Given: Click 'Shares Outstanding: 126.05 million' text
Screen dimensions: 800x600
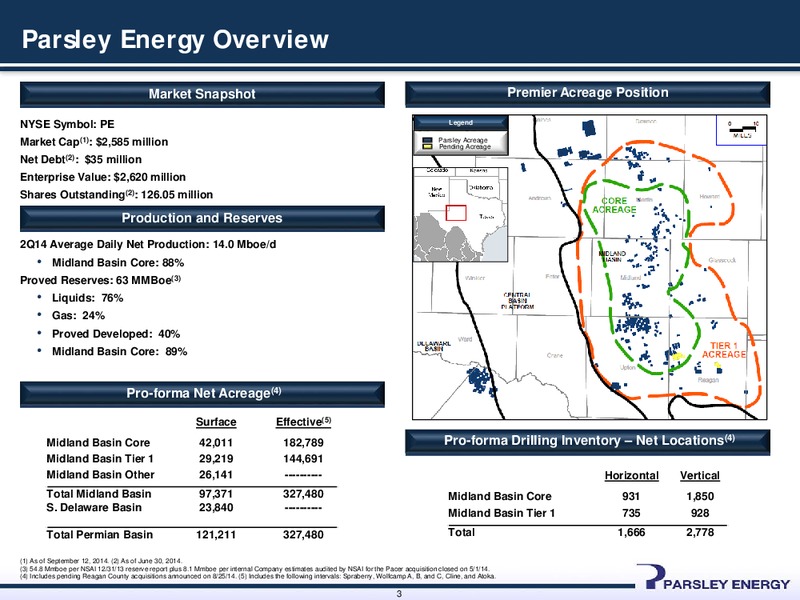Looking at the screenshot, I should click(x=116, y=195).
